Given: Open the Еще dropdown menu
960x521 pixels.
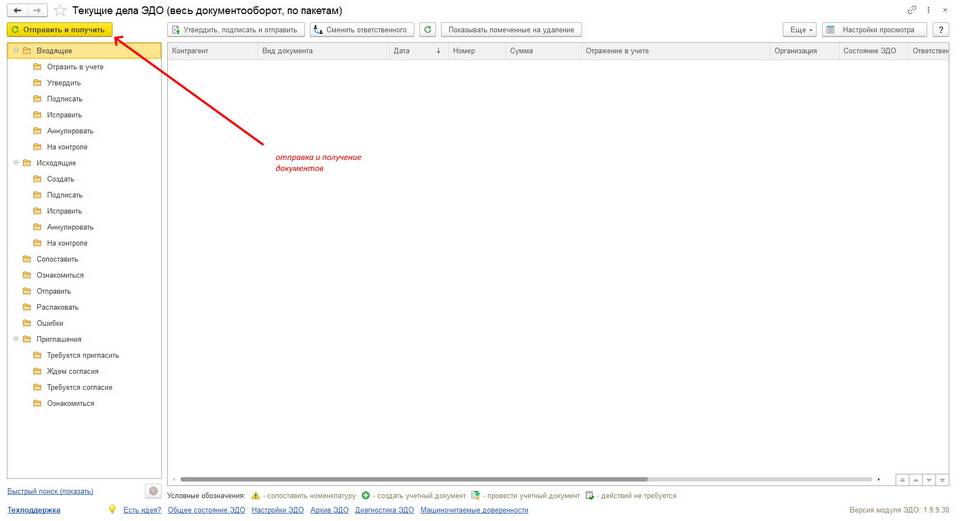Looking at the screenshot, I should pos(800,29).
